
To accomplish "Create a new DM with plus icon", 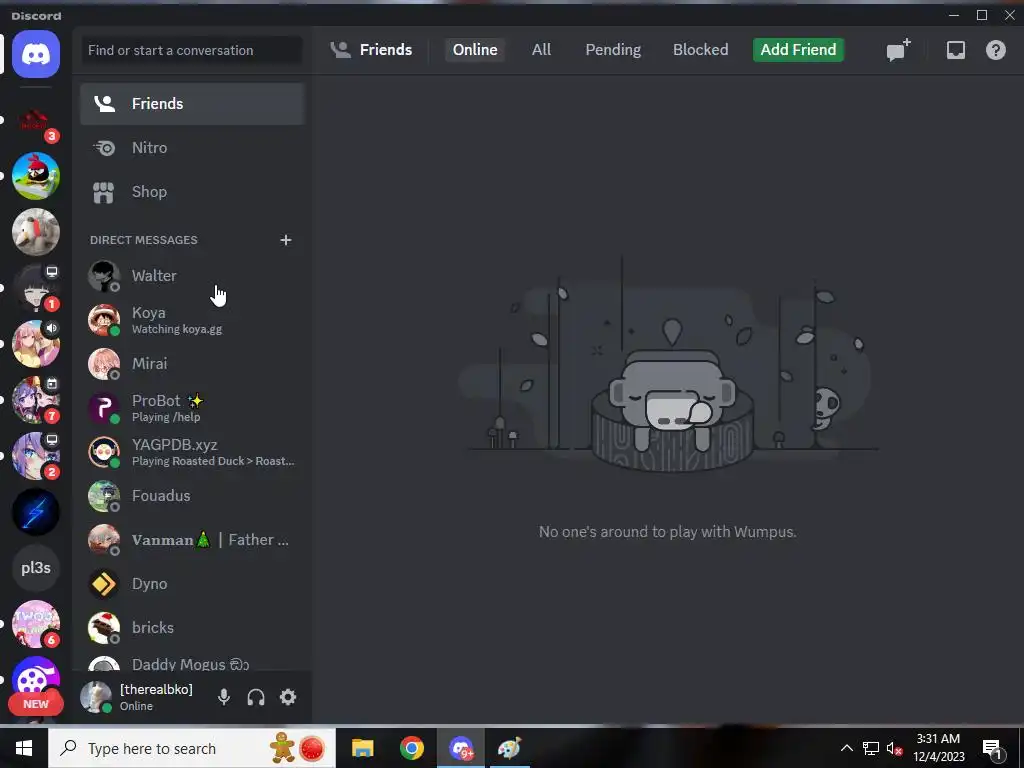I will 285,240.
